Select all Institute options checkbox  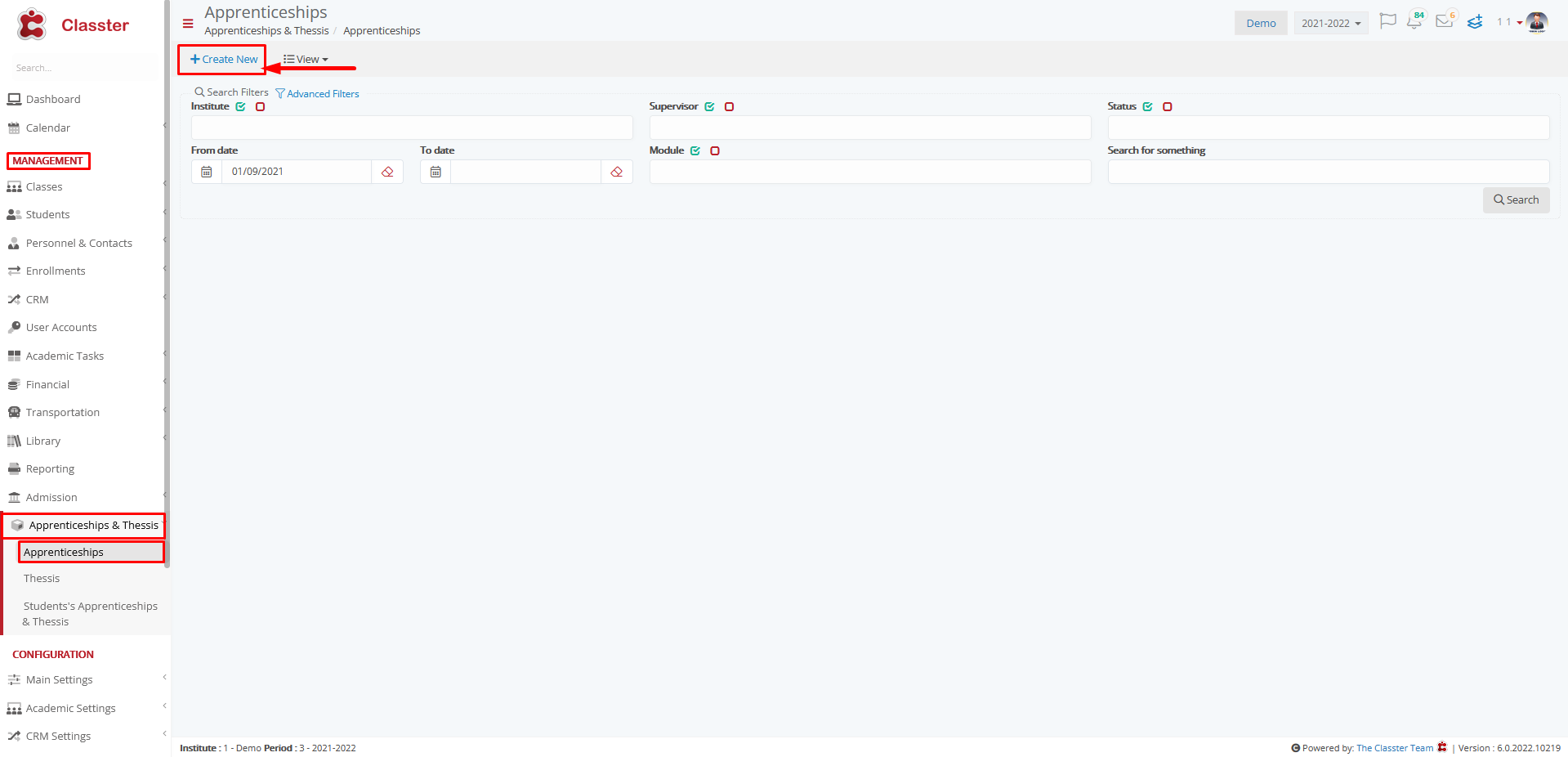click(241, 106)
